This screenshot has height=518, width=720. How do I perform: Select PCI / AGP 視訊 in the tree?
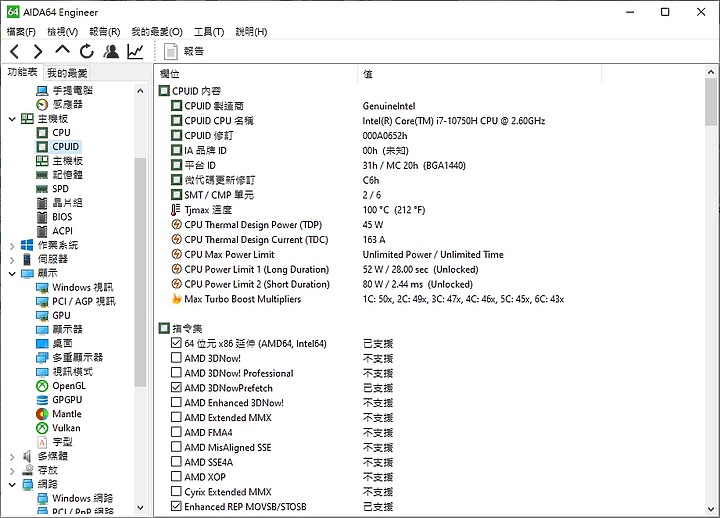[84, 302]
